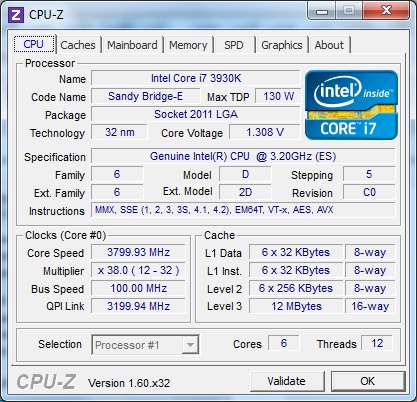The width and height of the screenshot is (417, 402).
Task: Click the processor Name field
Action: click(x=196, y=78)
